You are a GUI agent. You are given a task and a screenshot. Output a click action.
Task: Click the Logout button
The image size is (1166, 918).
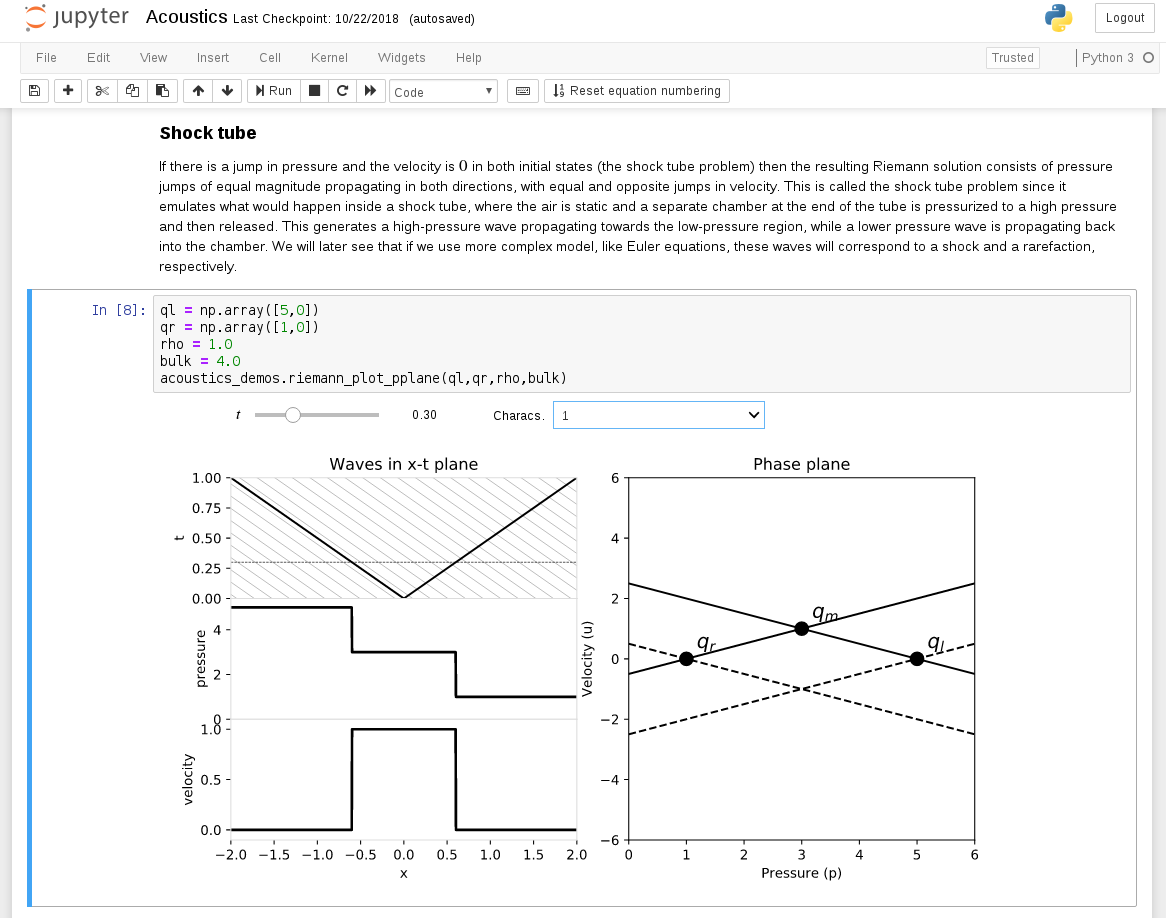coord(1124,18)
